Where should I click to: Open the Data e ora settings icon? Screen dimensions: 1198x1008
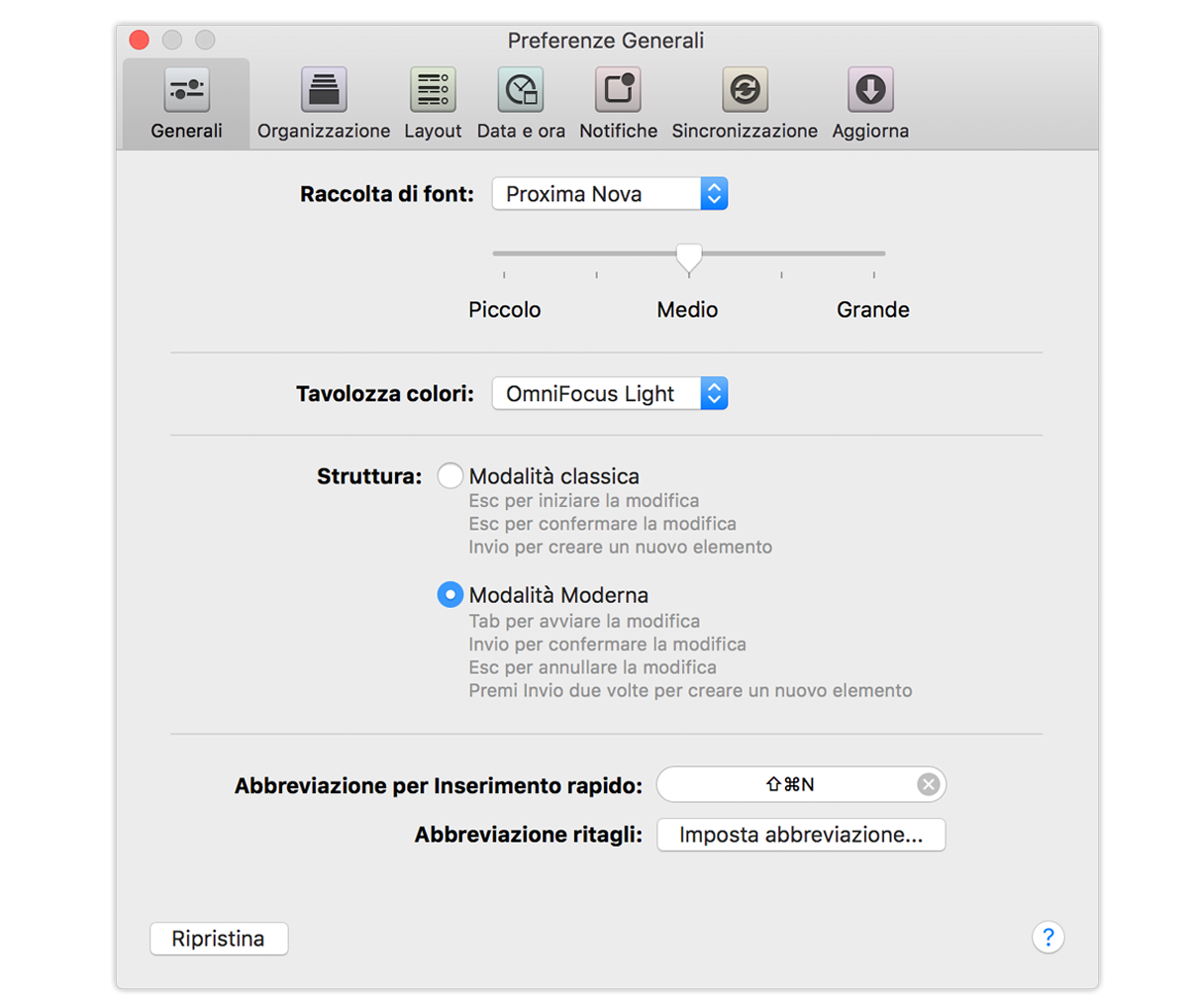click(x=520, y=94)
